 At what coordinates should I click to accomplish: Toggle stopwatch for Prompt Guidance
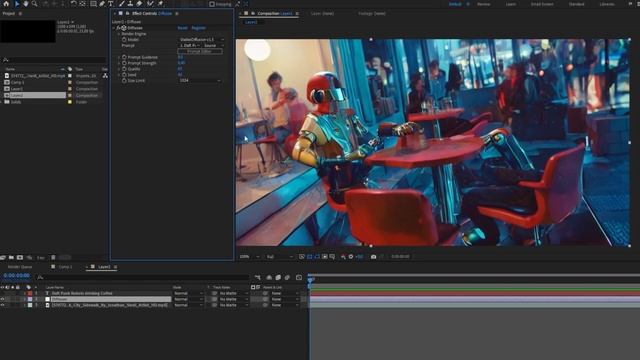[124, 57]
